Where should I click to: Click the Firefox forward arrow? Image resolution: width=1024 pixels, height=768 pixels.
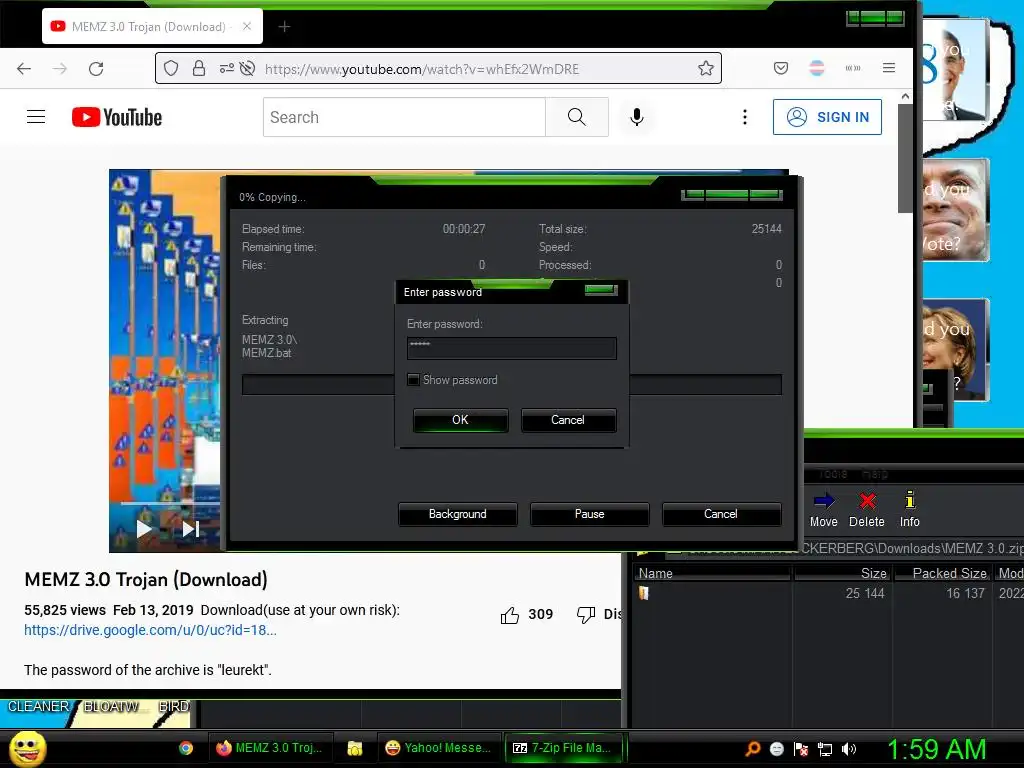[x=59, y=69]
